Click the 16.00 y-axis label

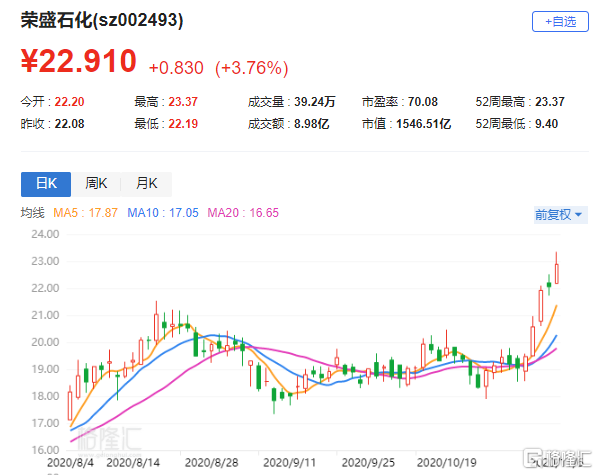45,450
